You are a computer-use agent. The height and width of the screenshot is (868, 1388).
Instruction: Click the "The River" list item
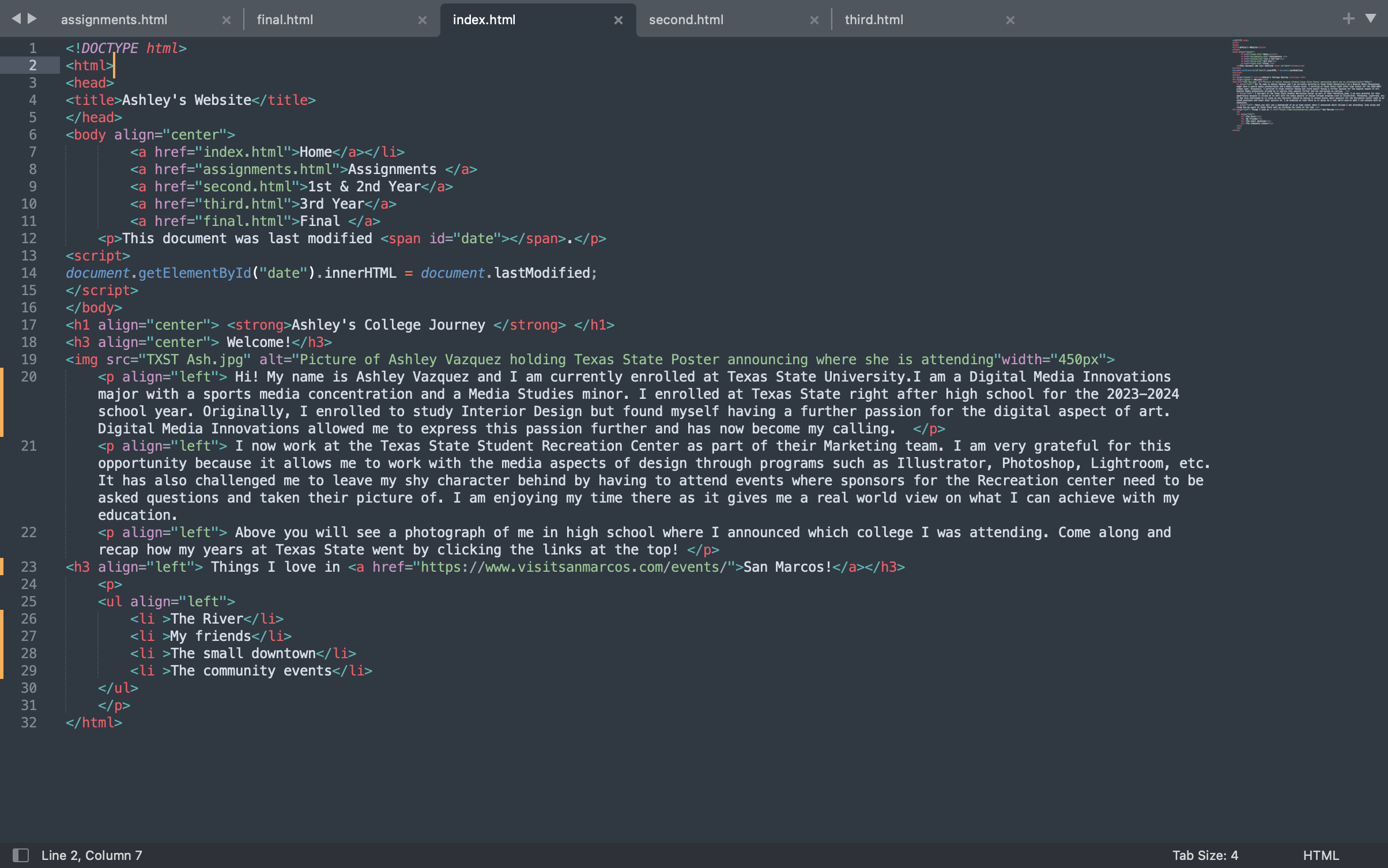pyautogui.click(x=207, y=619)
